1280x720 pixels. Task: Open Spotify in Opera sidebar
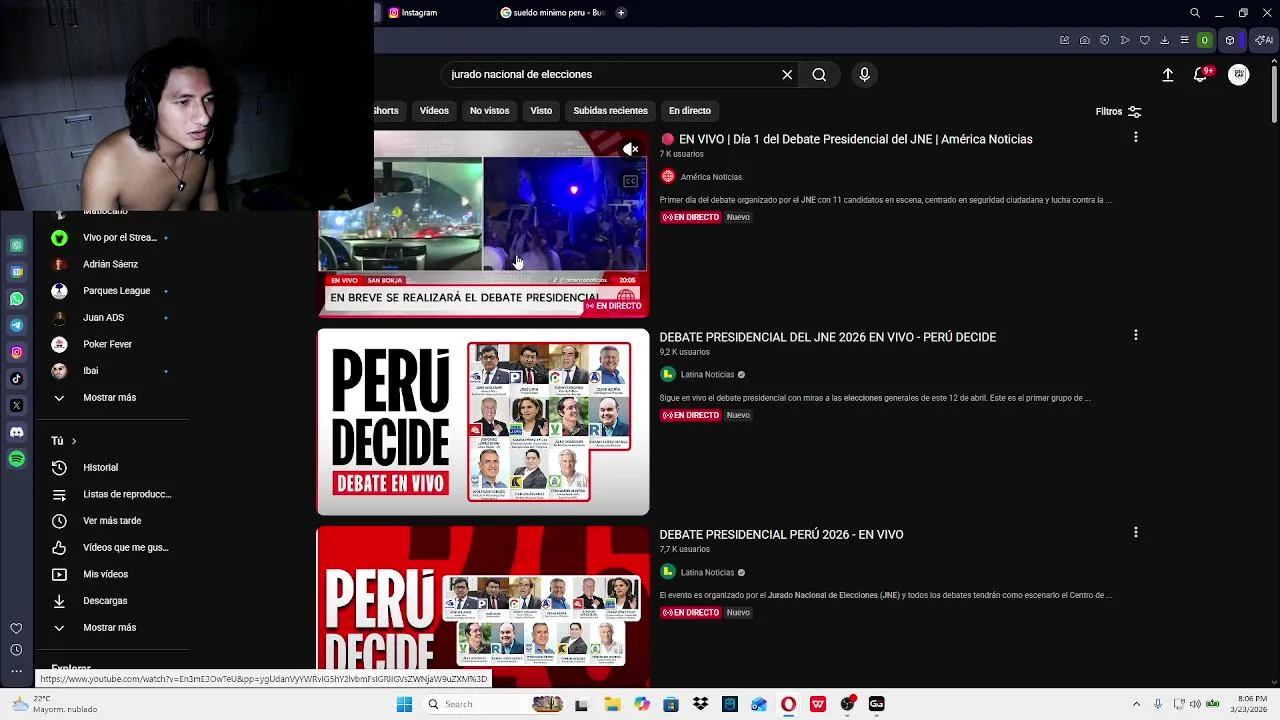(17, 459)
